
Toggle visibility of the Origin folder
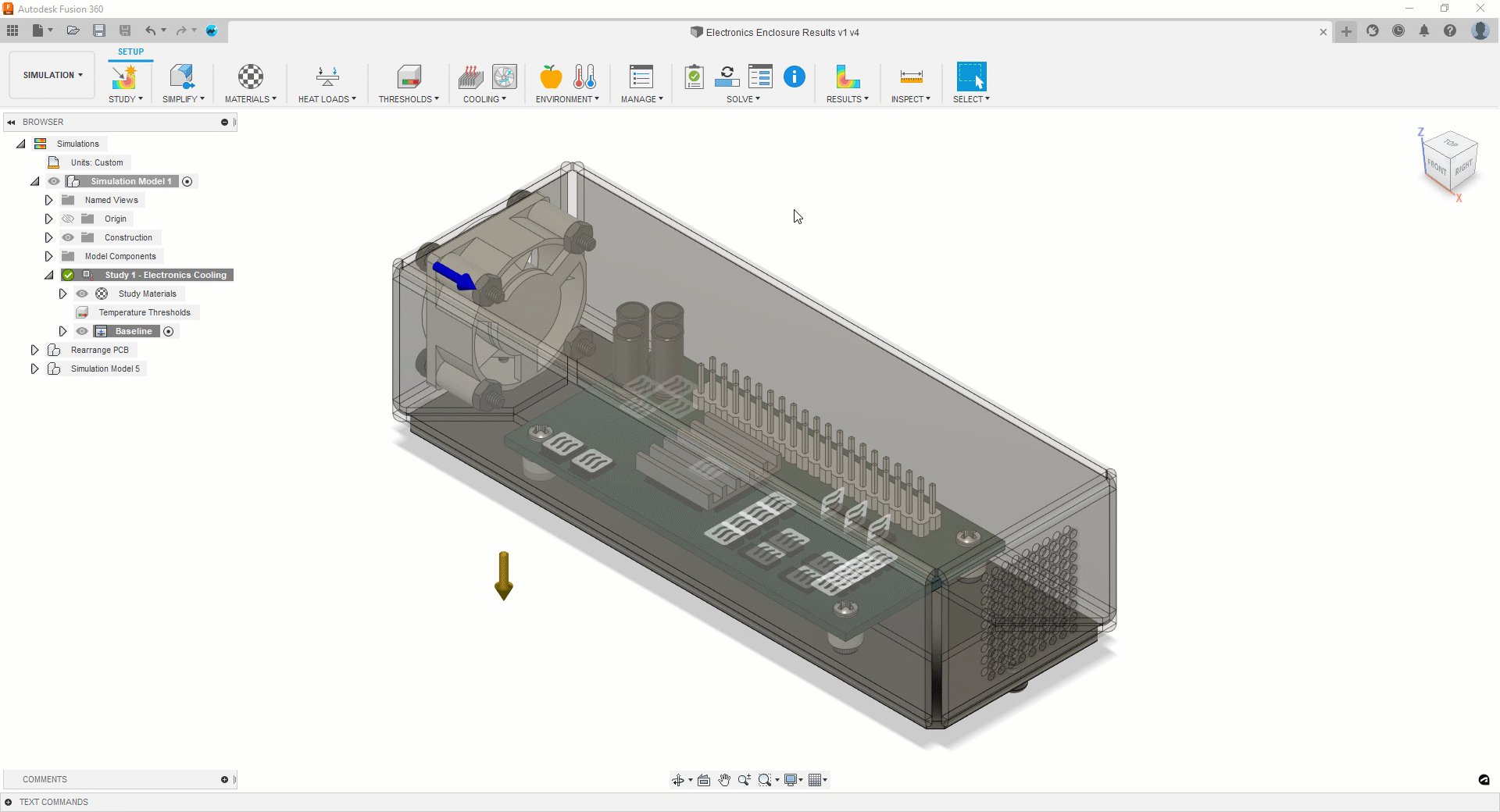point(68,219)
